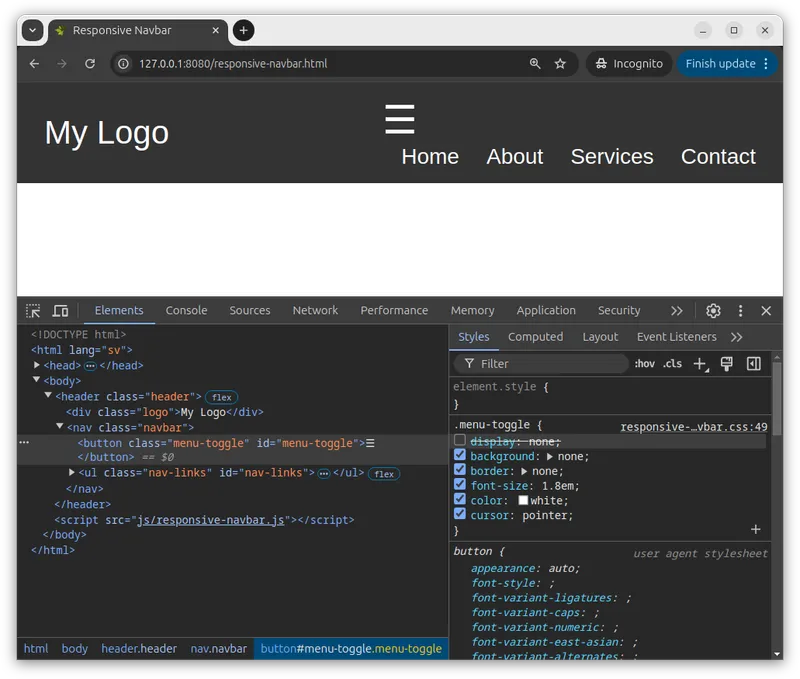This screenshot has height=679, width=800.
Task: Open DevTools settings gear
Action: pyautogui.click(x=713, y=311)
